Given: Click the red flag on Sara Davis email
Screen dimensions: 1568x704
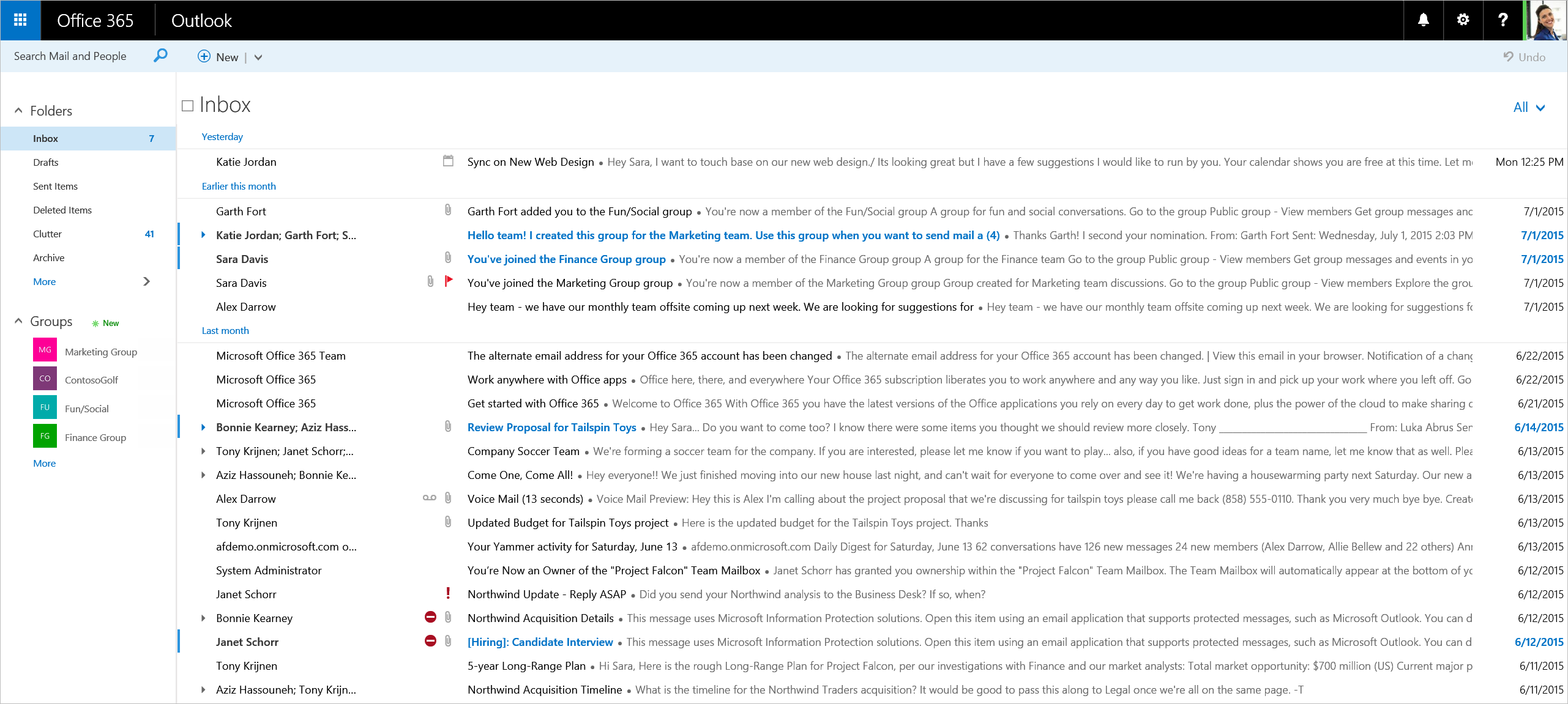Looking at the screenshot, I should pyautogui.click(x=449, y=281).
